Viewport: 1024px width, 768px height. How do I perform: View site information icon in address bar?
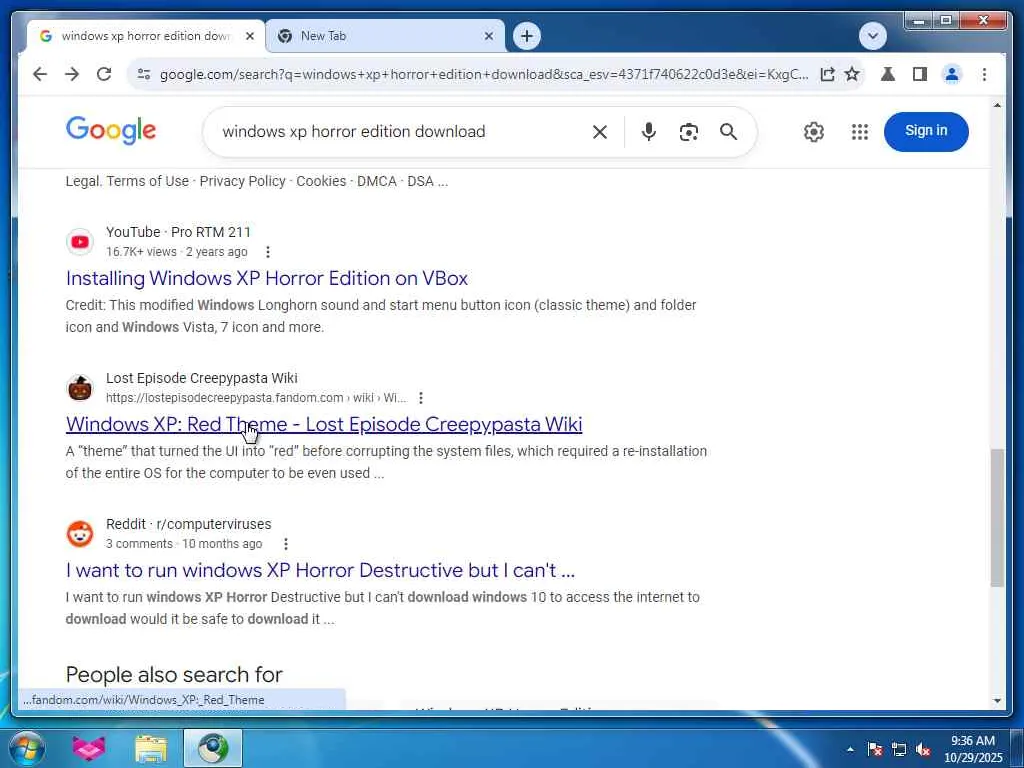point(144,74)
